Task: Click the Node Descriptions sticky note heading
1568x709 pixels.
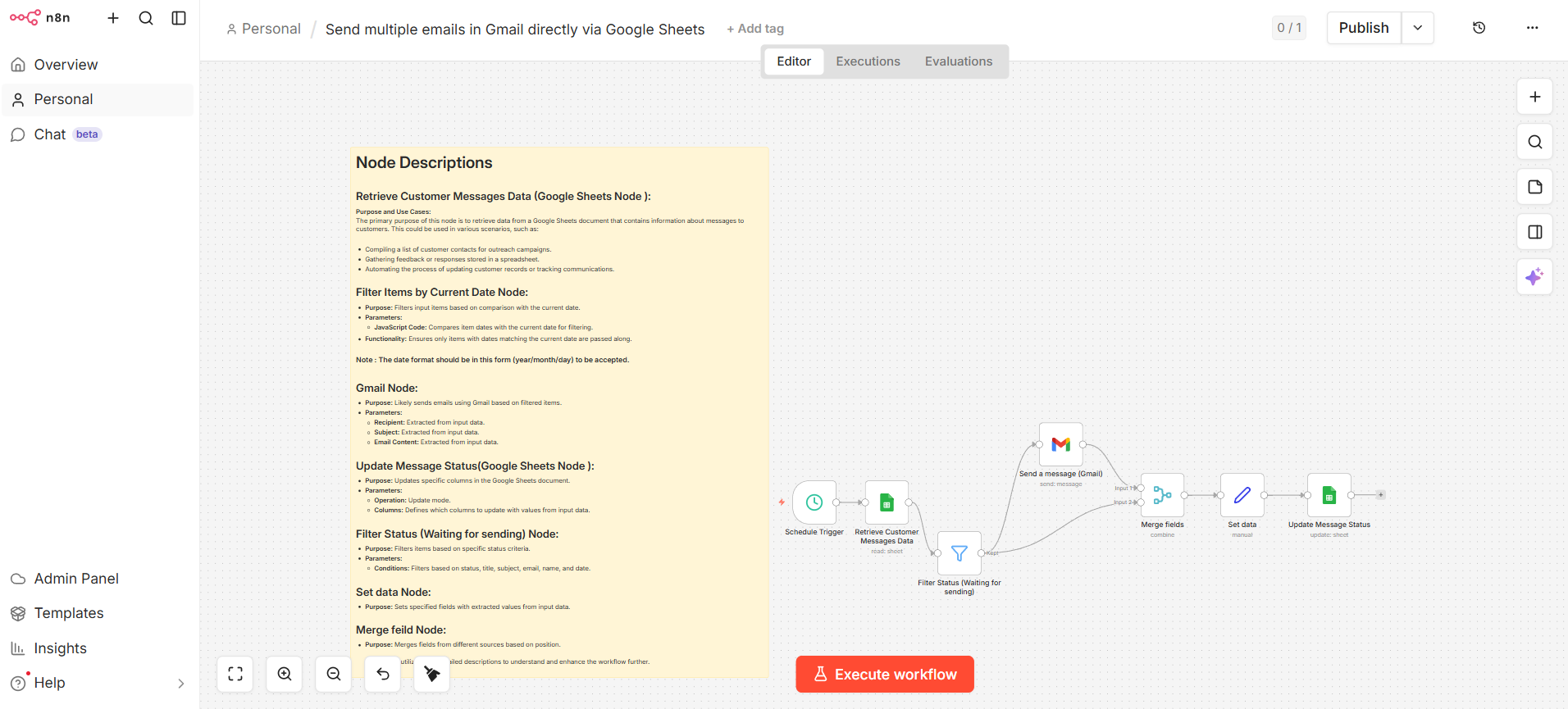Action: click(x=424, y=162)
